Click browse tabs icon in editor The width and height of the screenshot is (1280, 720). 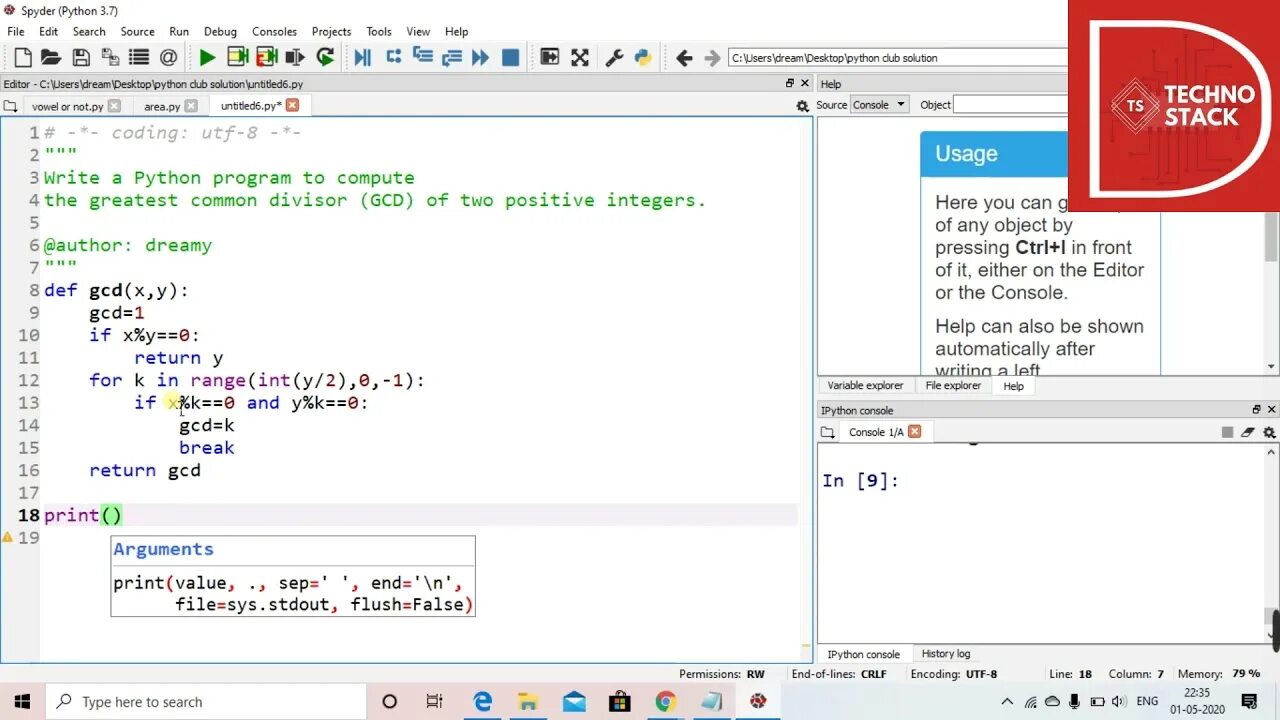tap(11, 105)
